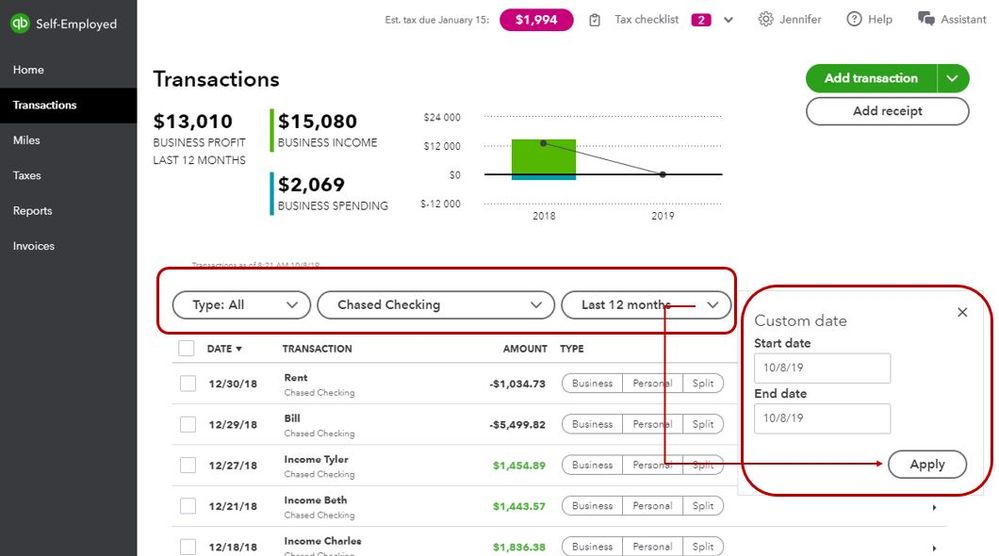
Task: Select the Rent transaction checkbox
Action: coord(188,383)
